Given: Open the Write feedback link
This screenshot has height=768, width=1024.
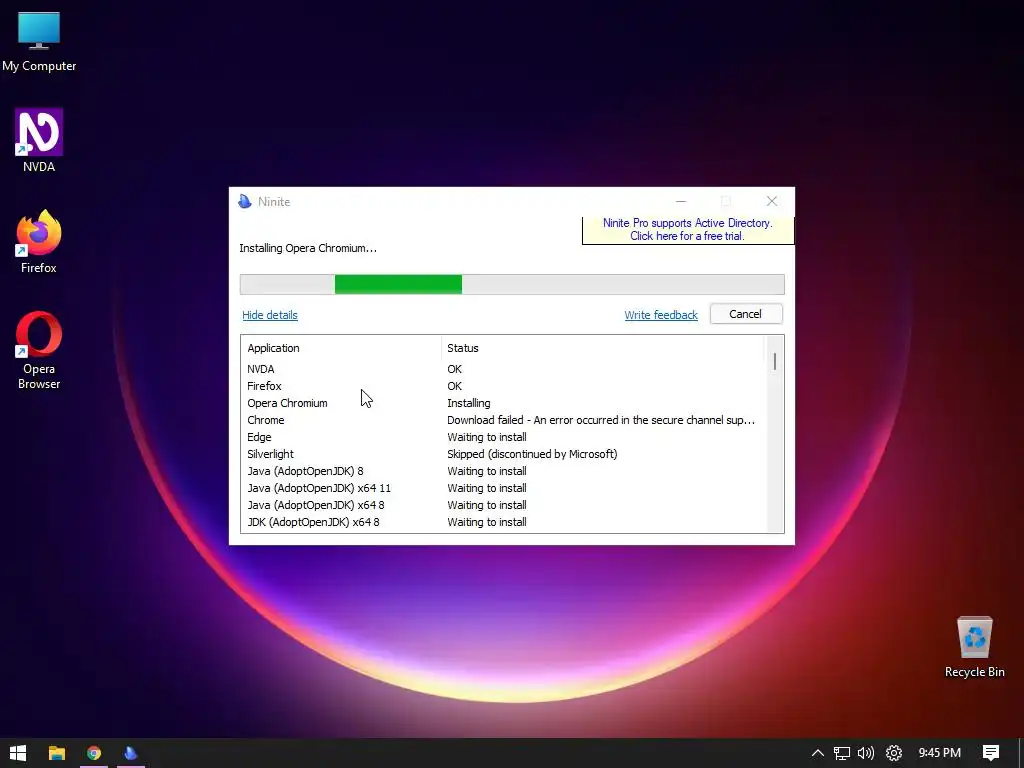Looking at the screenshot, I should (x=661, y=315).
